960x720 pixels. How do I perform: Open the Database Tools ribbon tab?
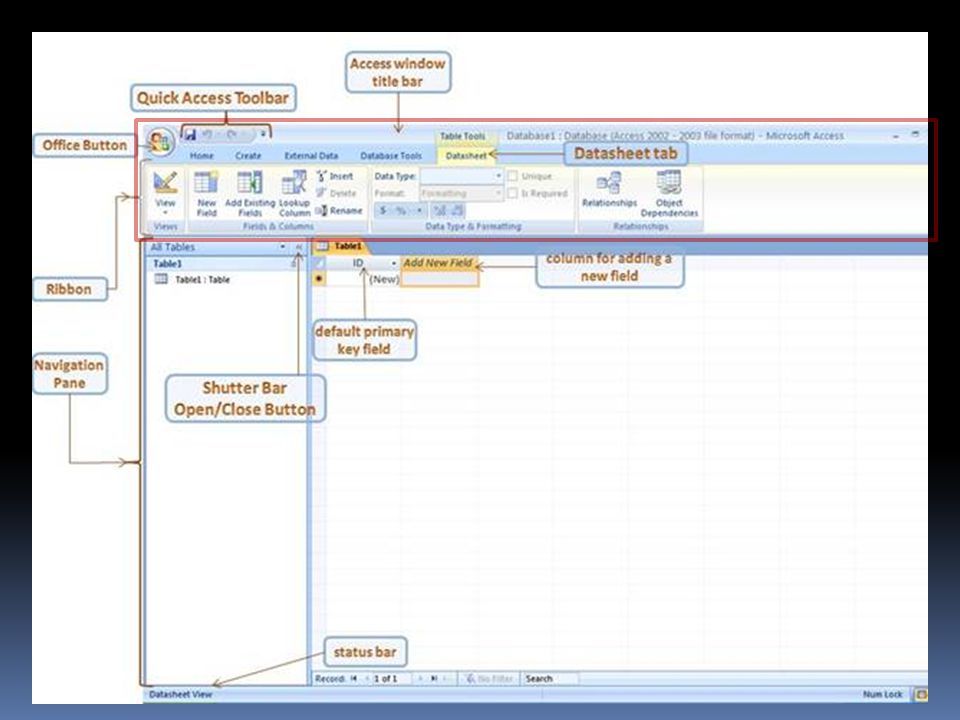(391, 156)
